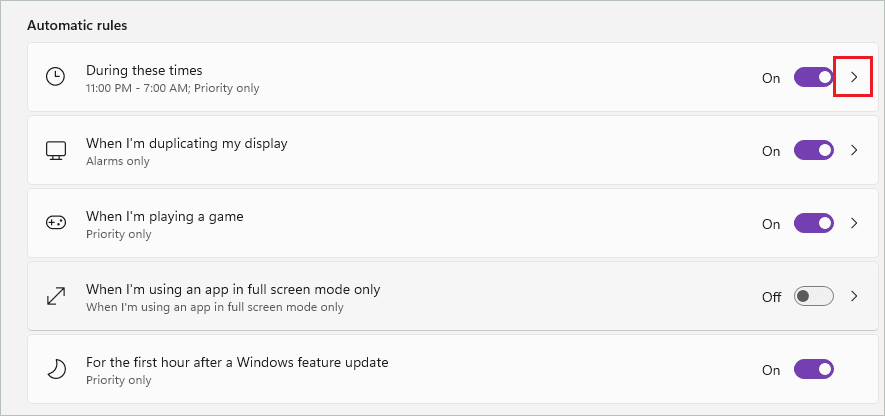Turn off the Windows feature update toggle
885x416 pixels.
pos(813,370)
